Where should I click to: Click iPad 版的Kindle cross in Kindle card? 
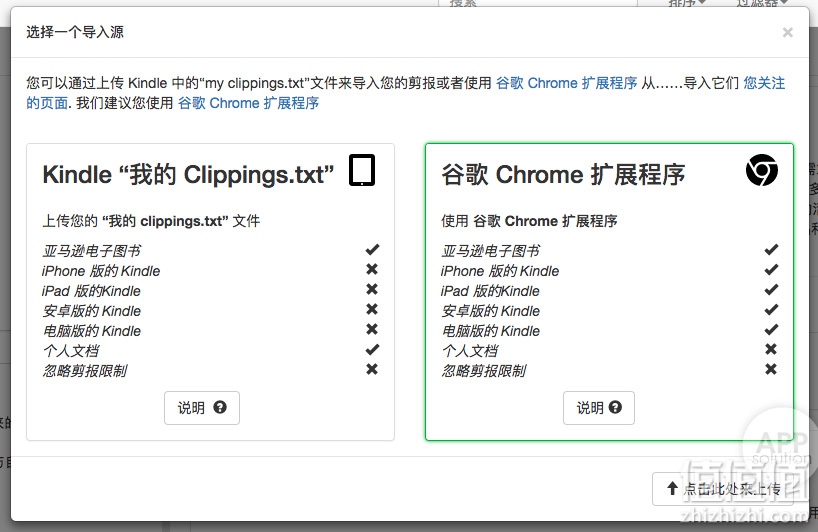click(372, 289)
